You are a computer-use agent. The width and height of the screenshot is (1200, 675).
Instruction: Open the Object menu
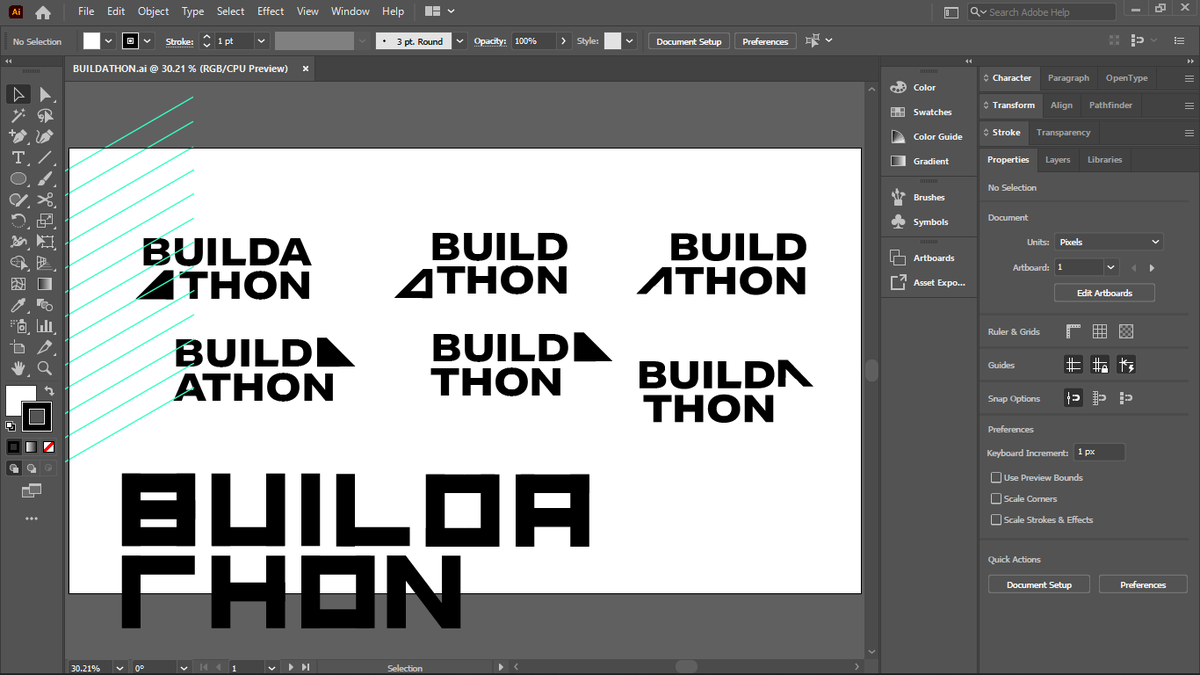153,12
